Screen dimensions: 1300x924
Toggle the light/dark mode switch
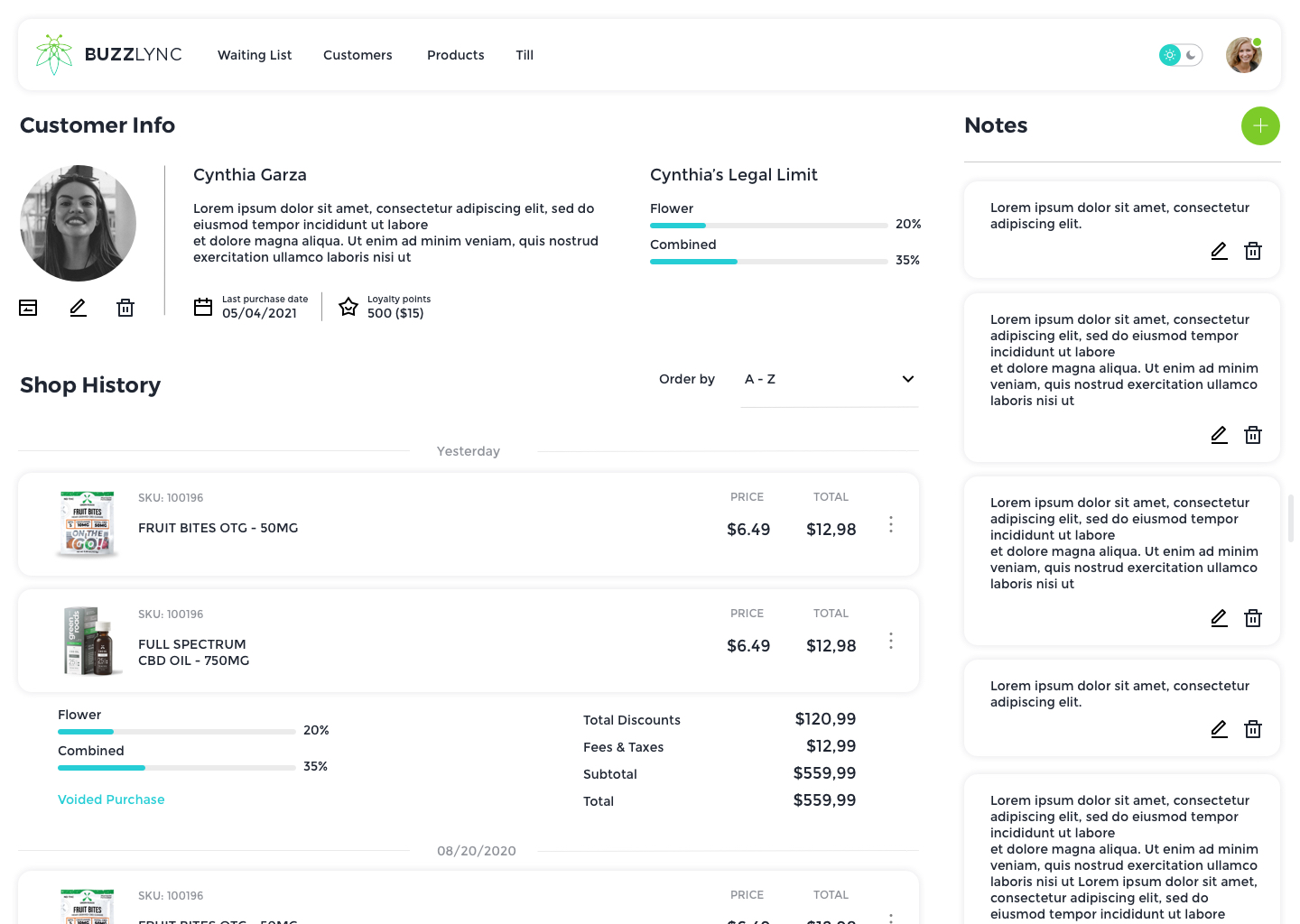(x=1181, y=55)
